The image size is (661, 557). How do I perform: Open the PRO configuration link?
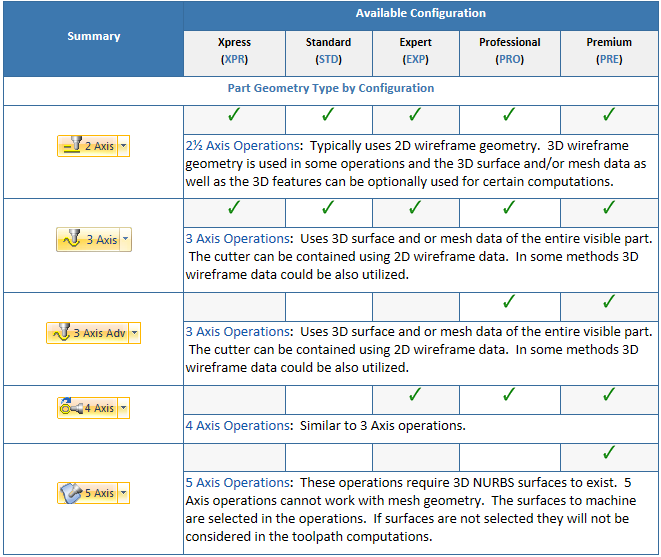pyautogui.click(x=509, y=60)
